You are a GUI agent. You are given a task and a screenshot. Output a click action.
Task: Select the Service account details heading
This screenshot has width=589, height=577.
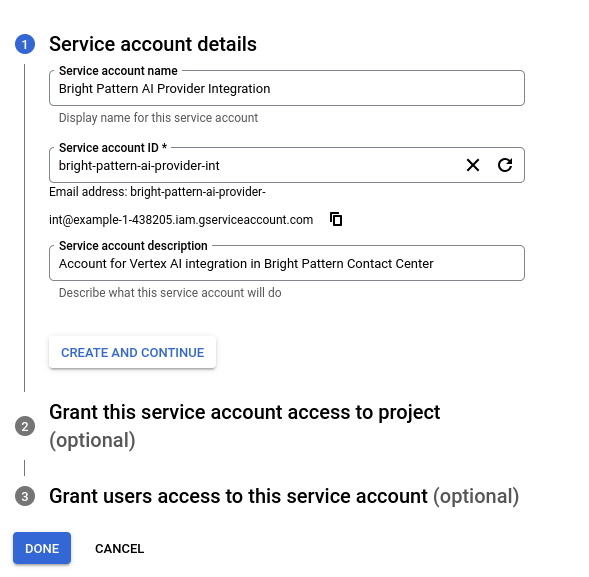pyautogui.click(x=153, y=44)
